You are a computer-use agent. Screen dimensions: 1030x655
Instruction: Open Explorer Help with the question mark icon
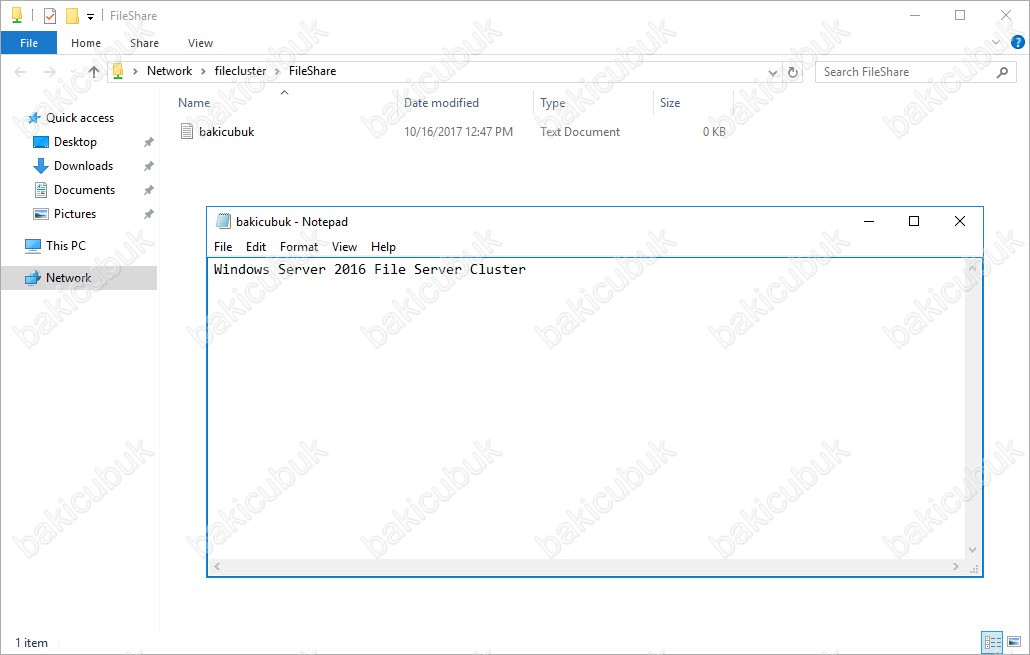(x=1018, y=43)
